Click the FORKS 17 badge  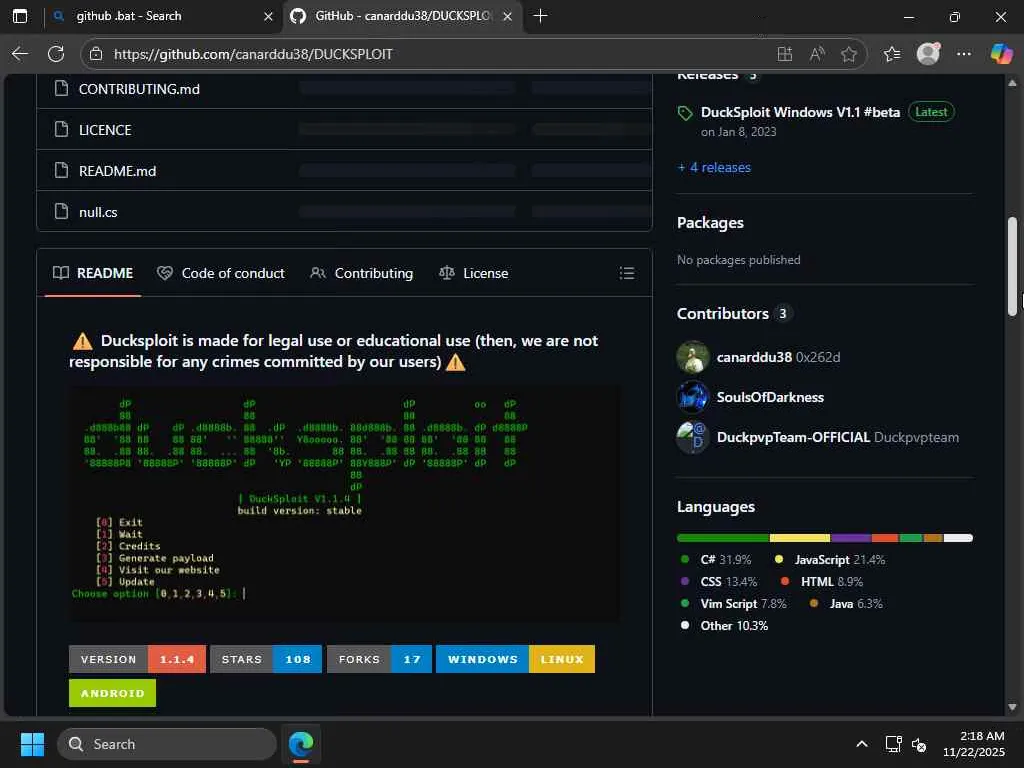tap(379, 659)
